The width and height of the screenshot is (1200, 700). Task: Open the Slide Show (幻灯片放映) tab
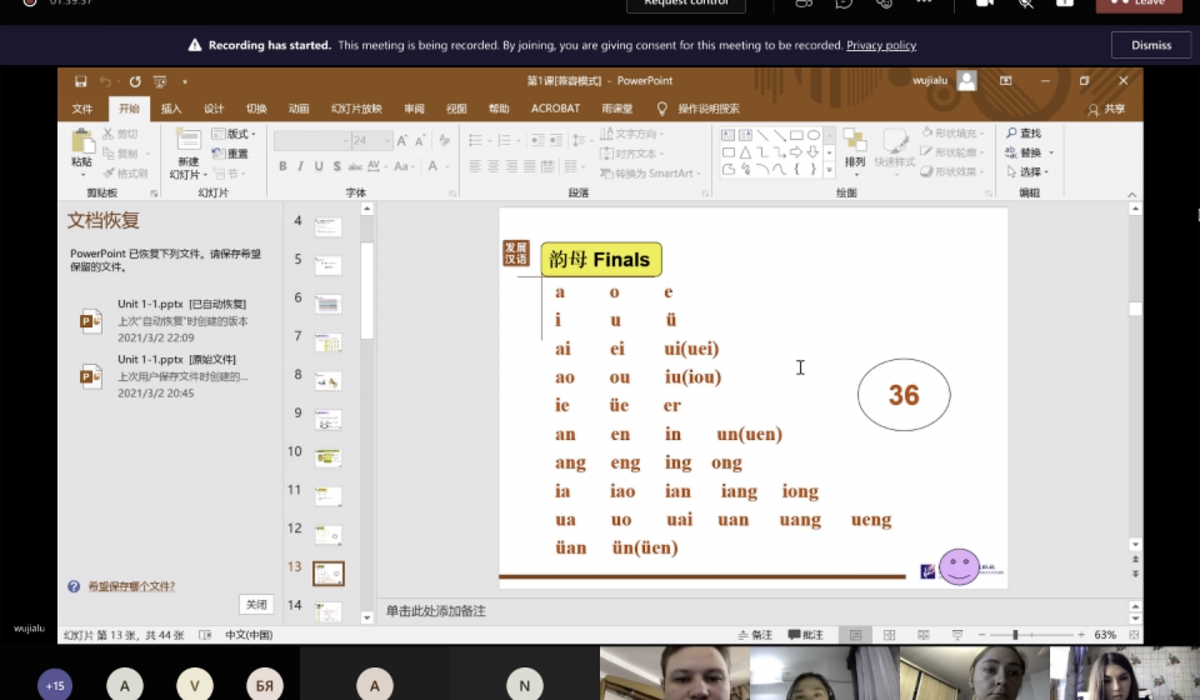357,109
